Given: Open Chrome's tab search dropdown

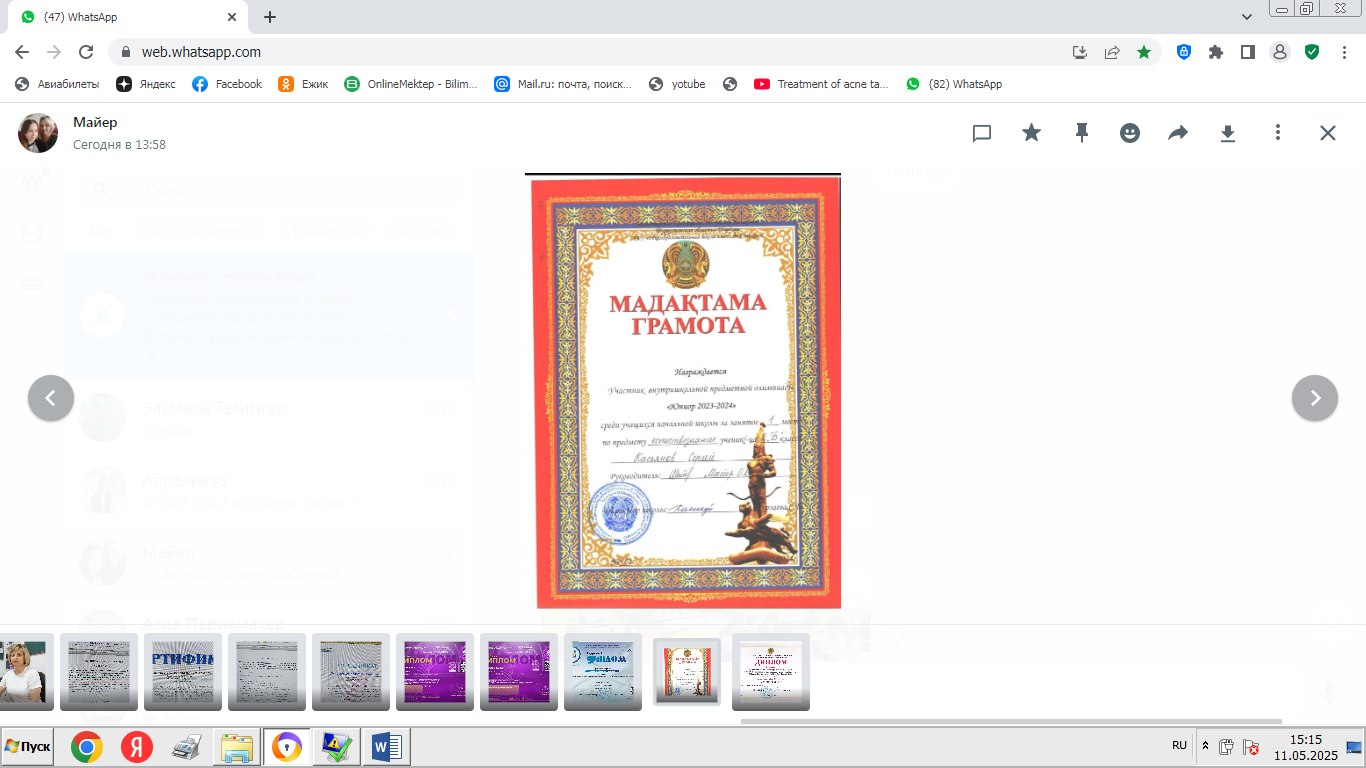Looking at the screenshot, I should pos(1247,17).
